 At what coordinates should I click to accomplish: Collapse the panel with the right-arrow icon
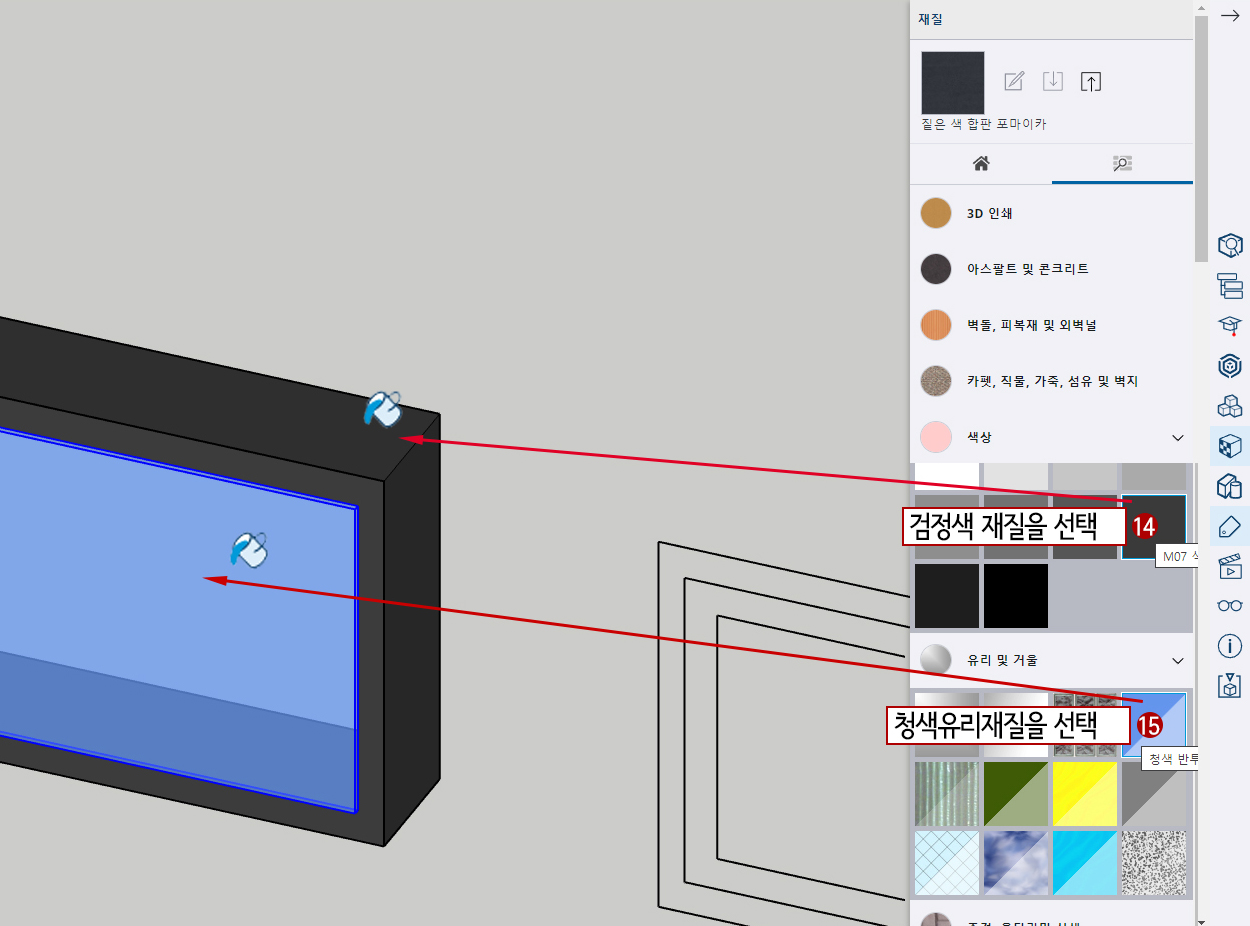[x=1230, y=16]
